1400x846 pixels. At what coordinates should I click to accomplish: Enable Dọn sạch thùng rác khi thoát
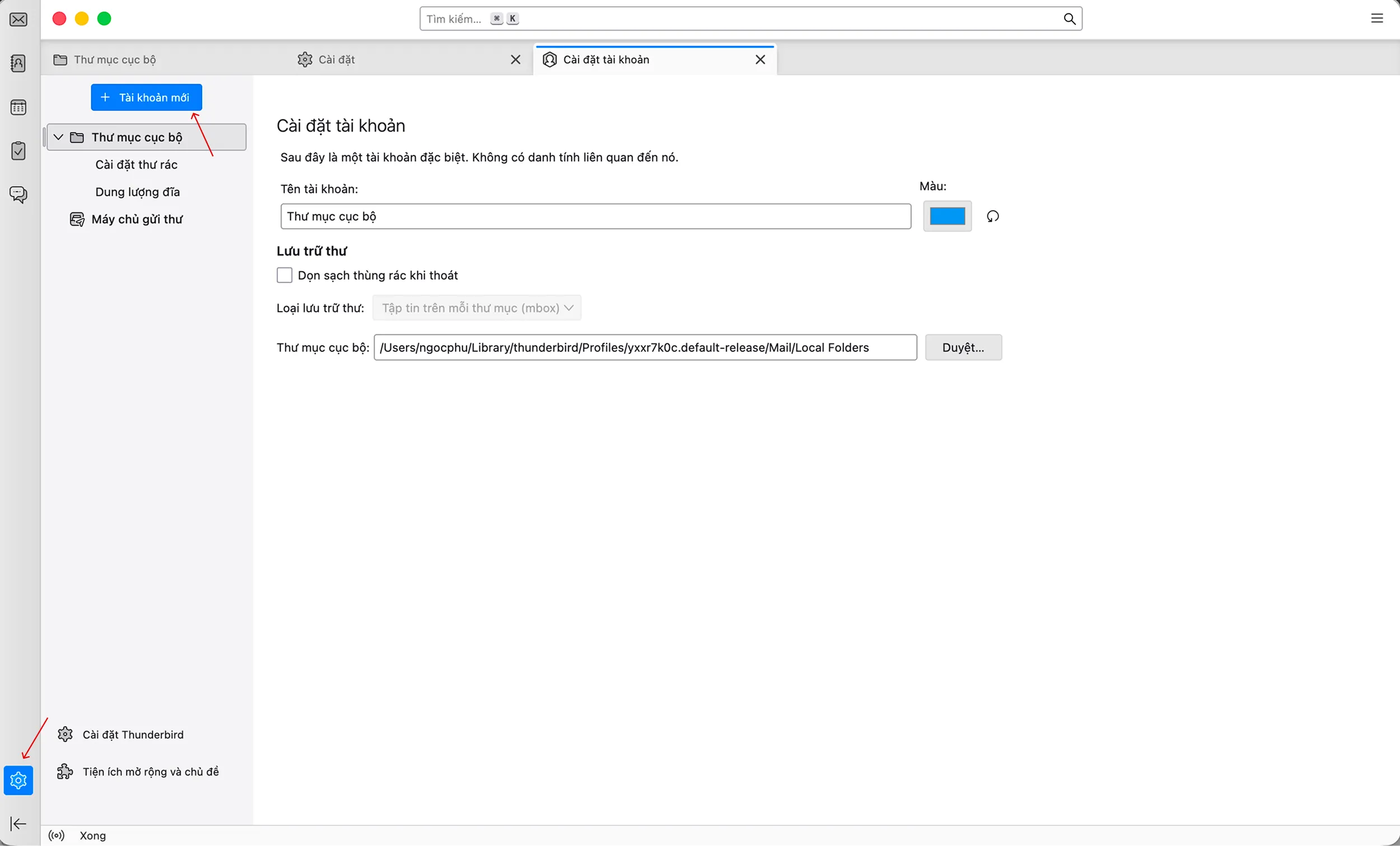pos(284,275)
